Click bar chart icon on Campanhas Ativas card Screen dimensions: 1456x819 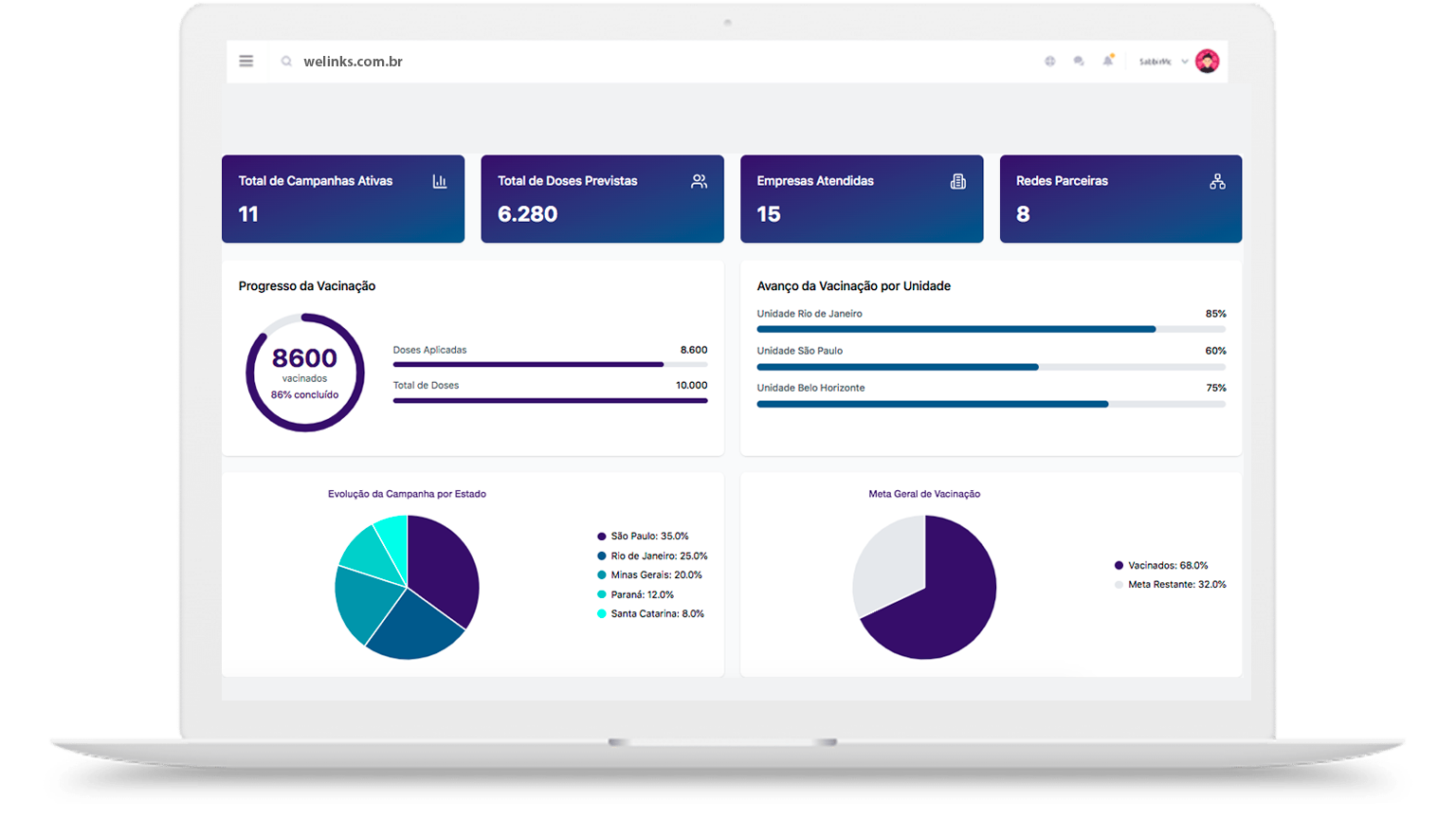pyautogui.click(x=440, y=181)
